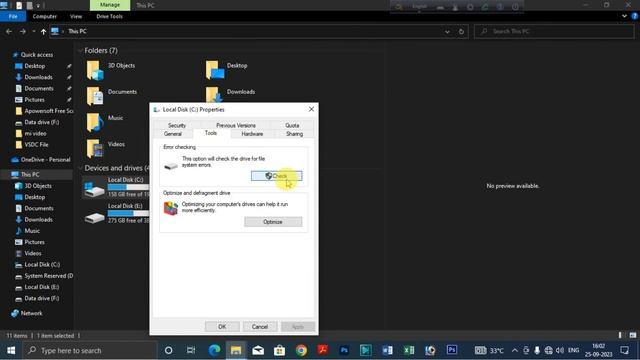The width and height of the screenshot is (640, 360).
Task: Open Mail app from taskbar
Action: (258, 350)
